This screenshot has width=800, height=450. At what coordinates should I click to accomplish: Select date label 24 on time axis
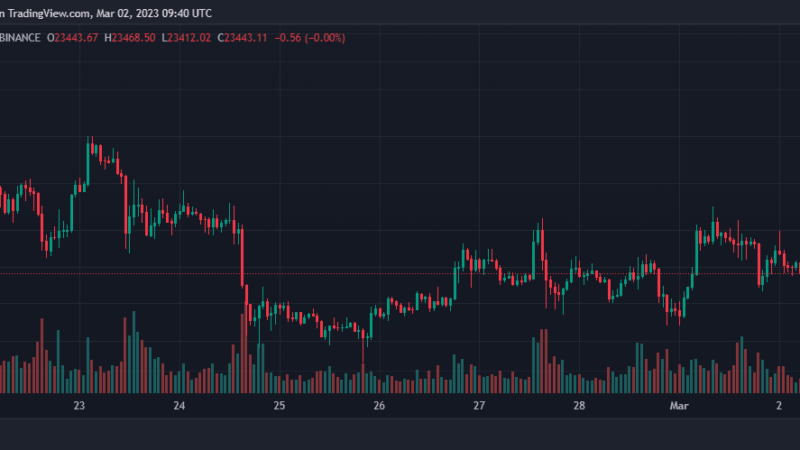[179, 406]
